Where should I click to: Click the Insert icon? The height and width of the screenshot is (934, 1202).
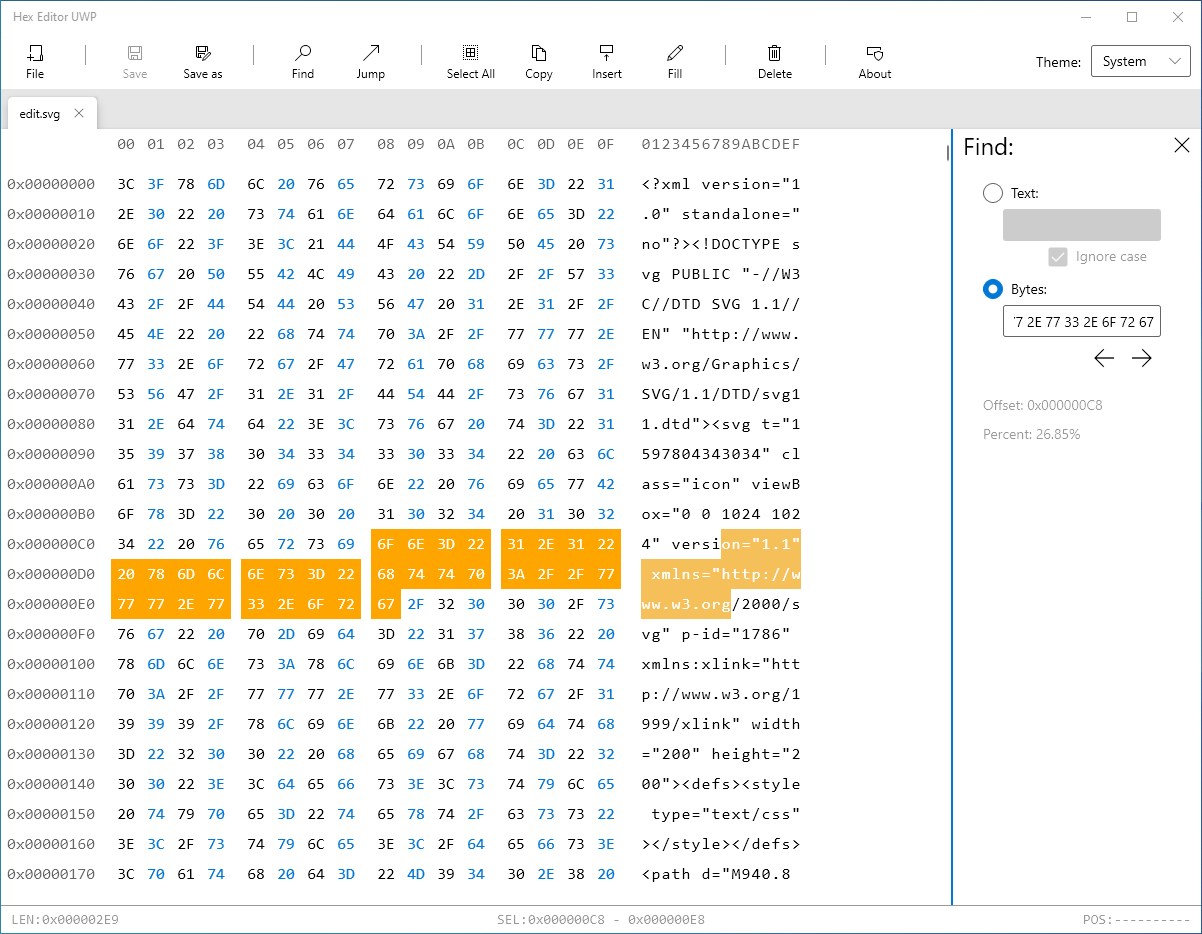pyautogui.click(x=606, y=54)
